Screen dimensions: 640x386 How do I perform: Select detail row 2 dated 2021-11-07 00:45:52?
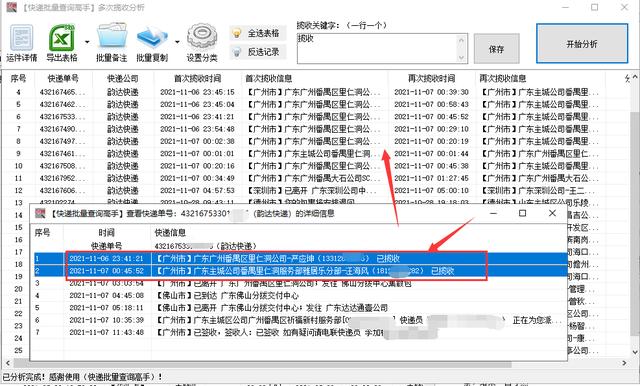coord(300,271)
